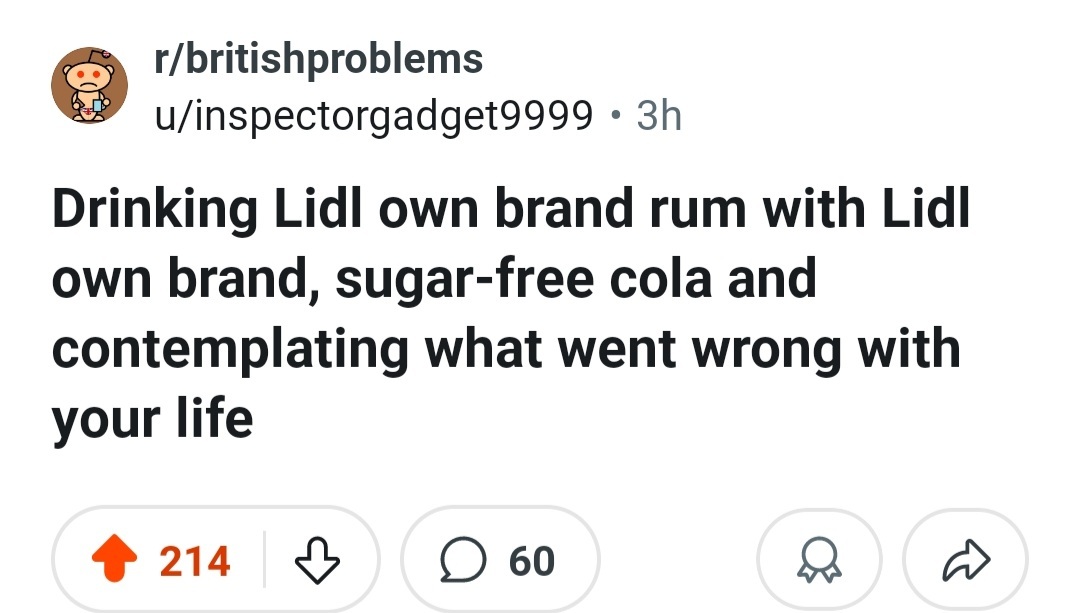Click the divider between score and downvote
This screenshot has width=1080, height=613.
click(264, 560)
